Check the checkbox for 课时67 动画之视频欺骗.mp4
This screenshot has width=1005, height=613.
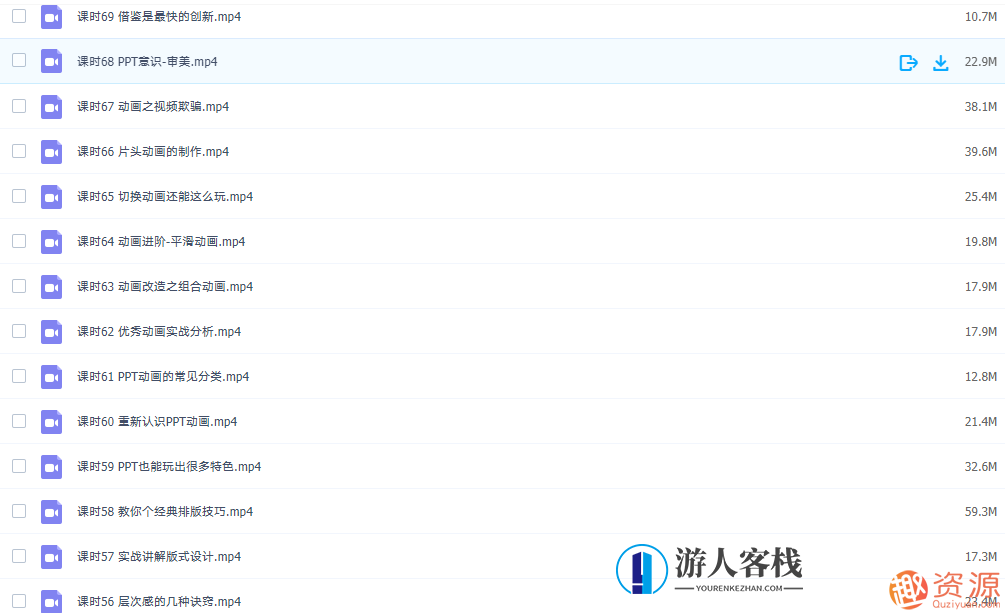[18, 106]
